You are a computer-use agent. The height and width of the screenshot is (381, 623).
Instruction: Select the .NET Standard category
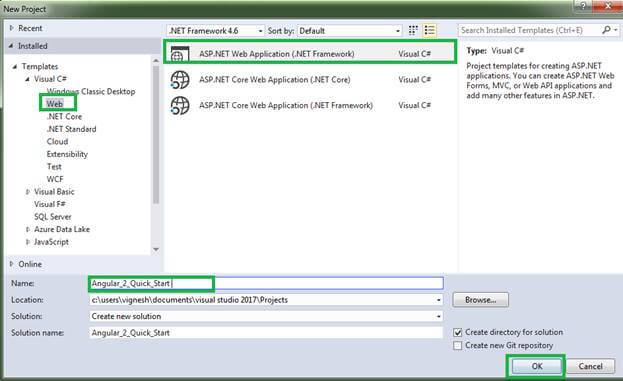pyautogui.click(x=72, y=129)
